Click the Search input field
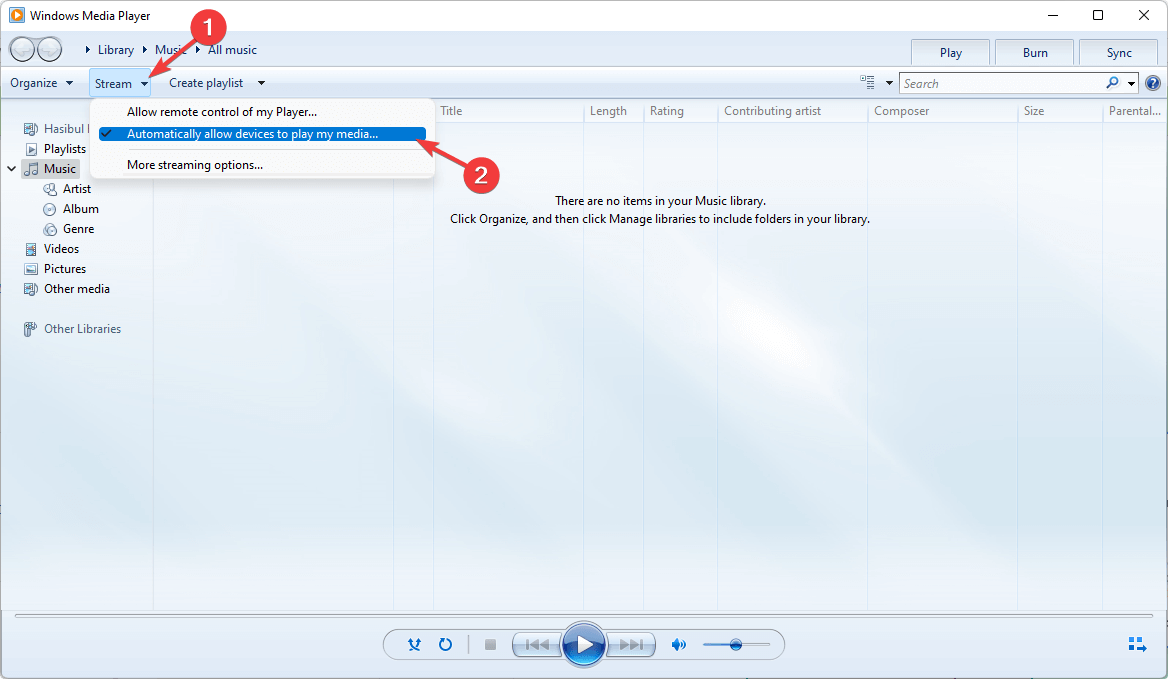This screenshot has width=1168, height=679. point(1001,83)
